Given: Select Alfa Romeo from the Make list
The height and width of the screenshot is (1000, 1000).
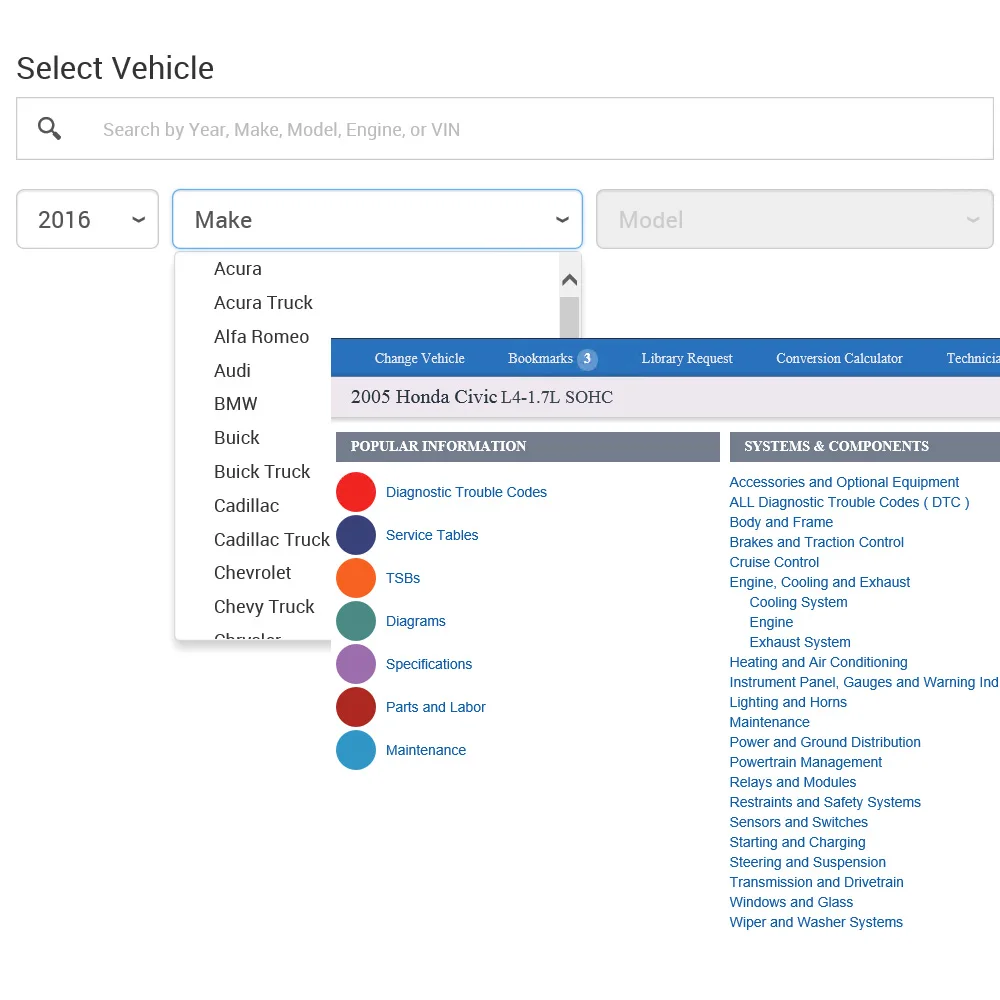Looking at the screenshot, I should click(261, 337).
